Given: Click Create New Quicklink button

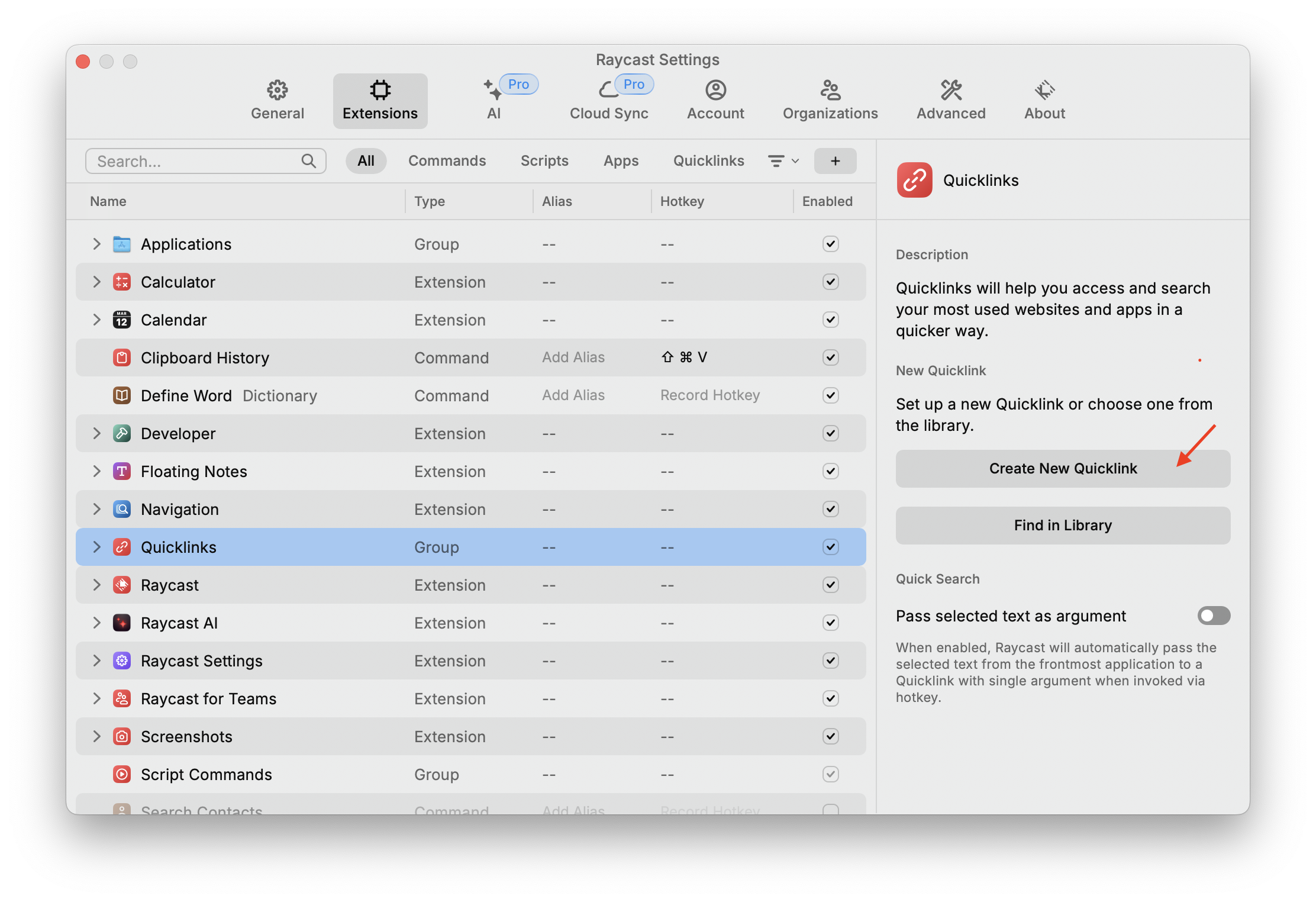Looking at the screenshot, I should click(1062, 469).
